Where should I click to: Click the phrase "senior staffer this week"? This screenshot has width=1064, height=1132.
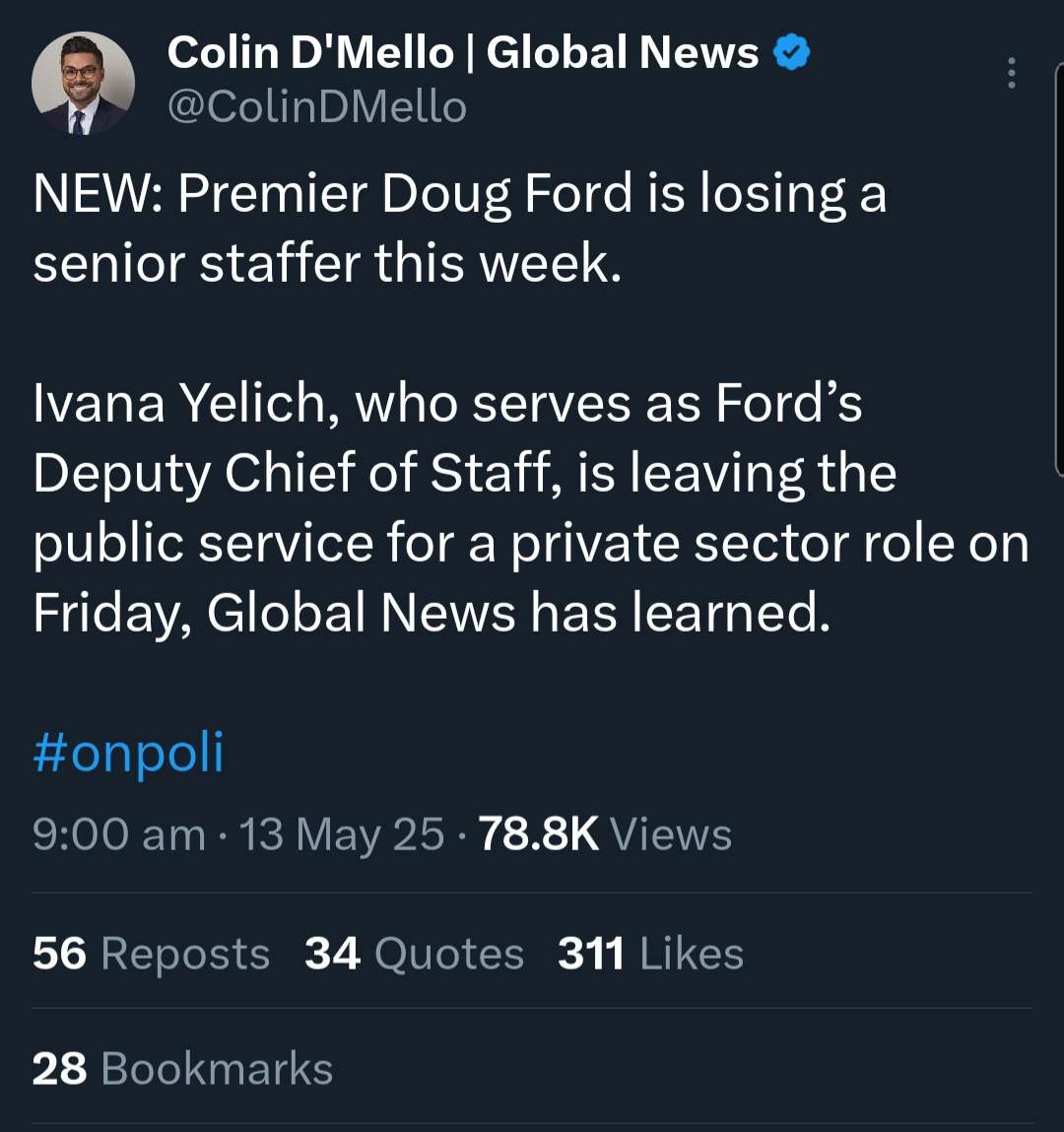coord(327,264)
